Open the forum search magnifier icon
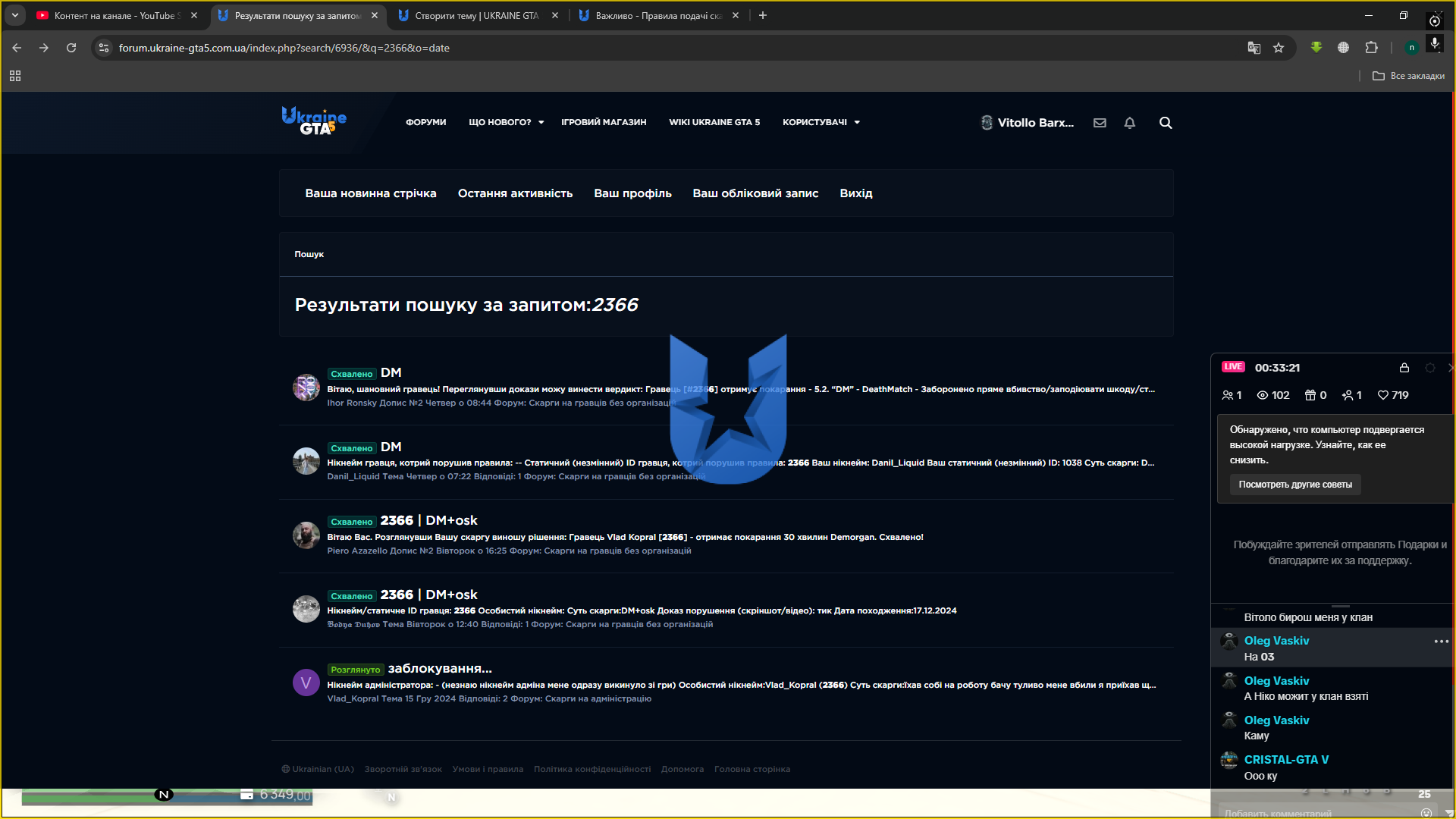 click(1166, 123)
